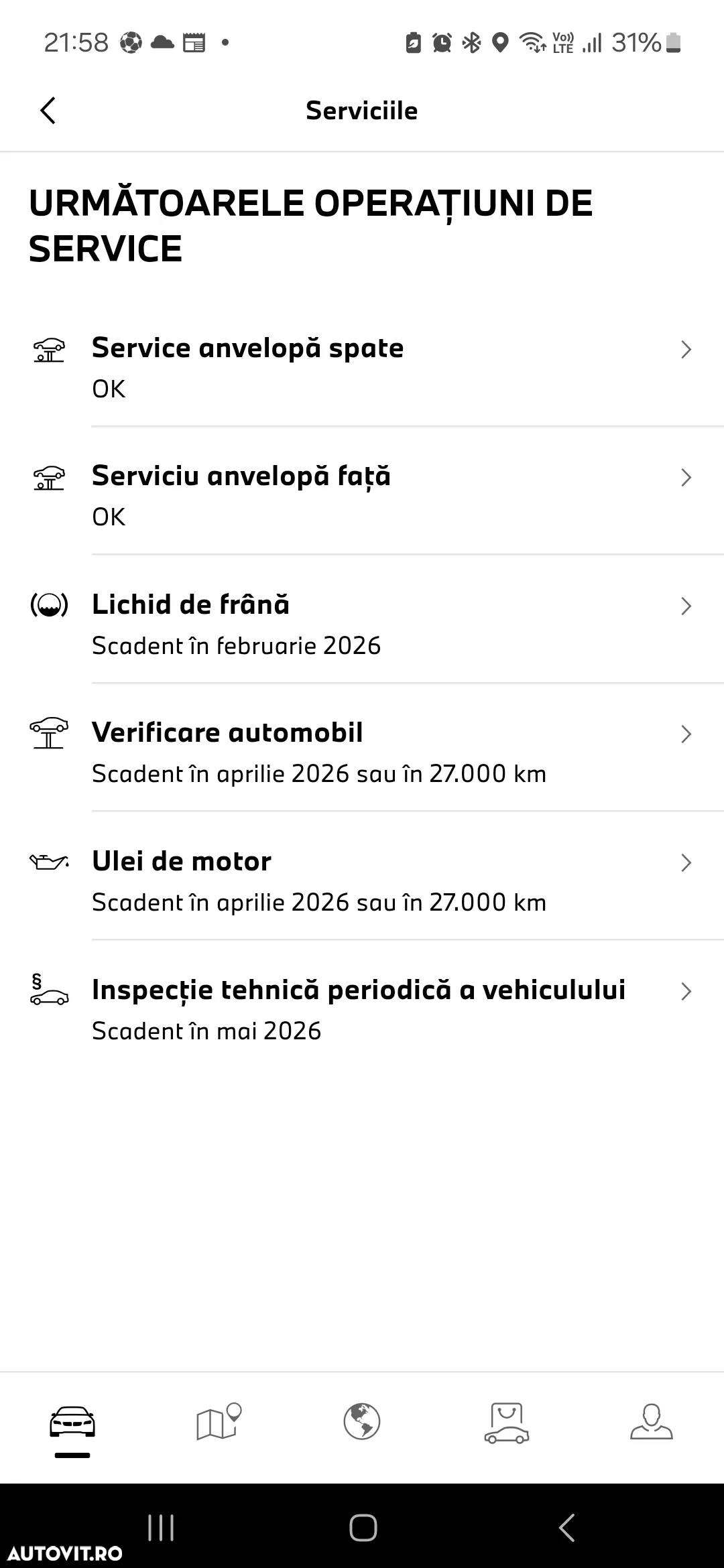Open the vehicle tab in the bottom bar
This screenshot has height=1568, width=724.
pyautogui.click(x=72, y=1423)
